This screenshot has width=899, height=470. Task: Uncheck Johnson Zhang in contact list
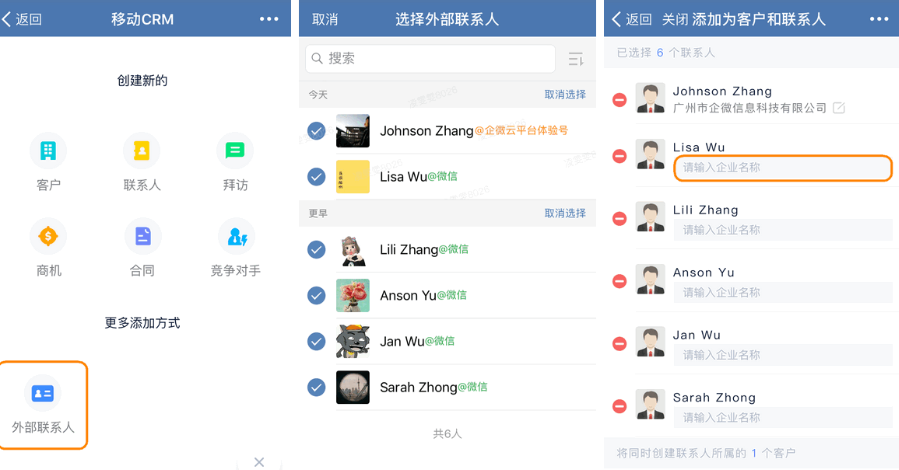tap(316, 131)
